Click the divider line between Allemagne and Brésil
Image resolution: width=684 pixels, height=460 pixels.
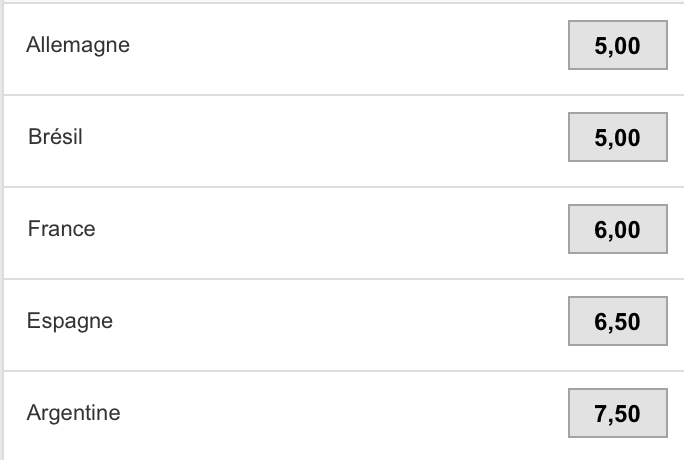pyautogui.click(x=344, y=95)
